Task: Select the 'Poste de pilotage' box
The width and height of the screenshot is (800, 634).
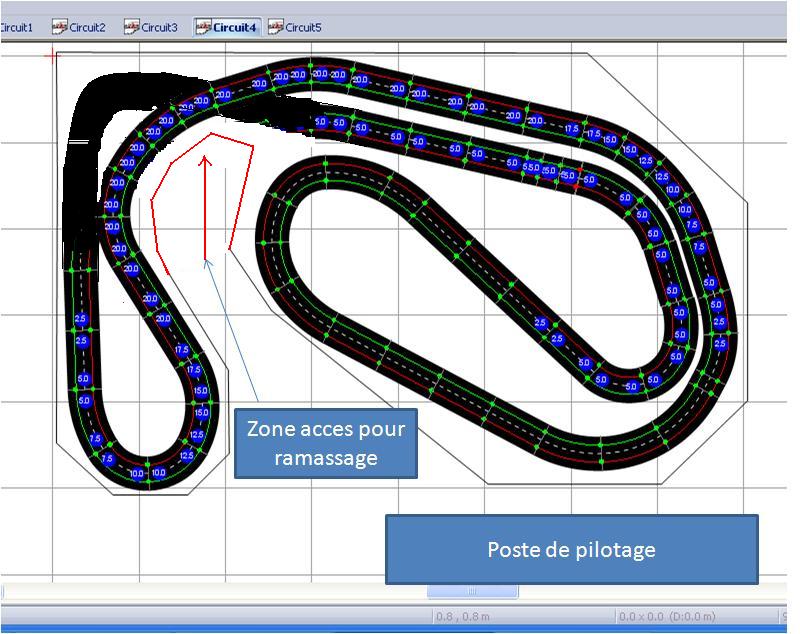Action: pos(572,549)
